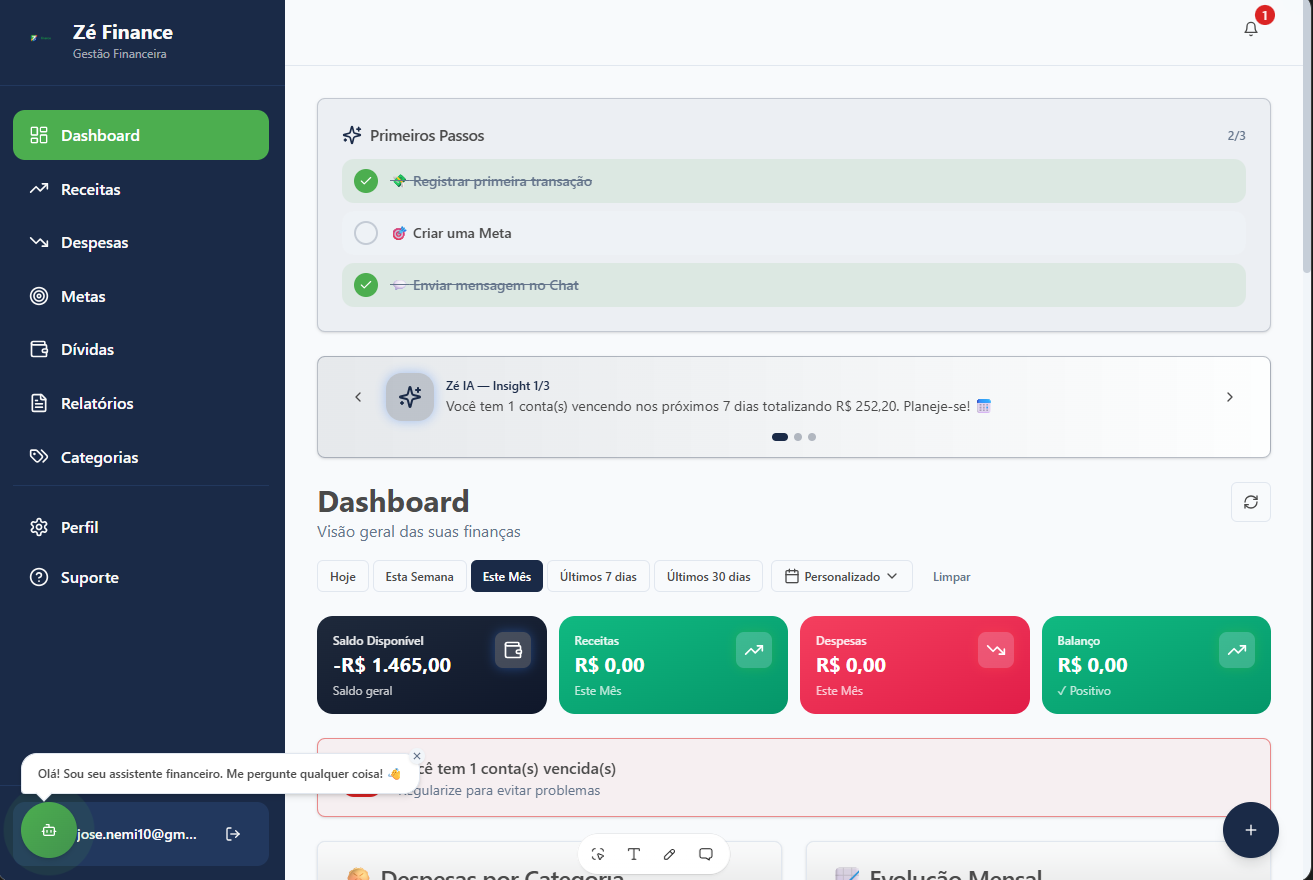
Task: Open Dashboard in the sidebar
Action: click(141, 135)
